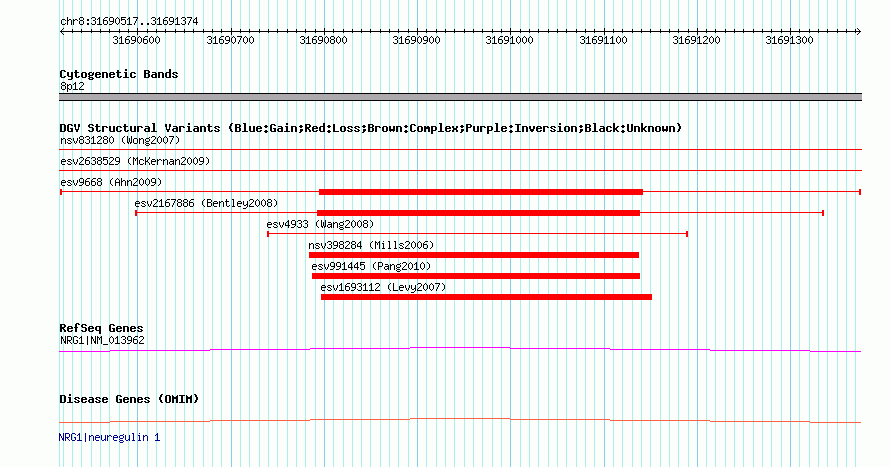Click the red bar of esv991445

pos(476,276)
